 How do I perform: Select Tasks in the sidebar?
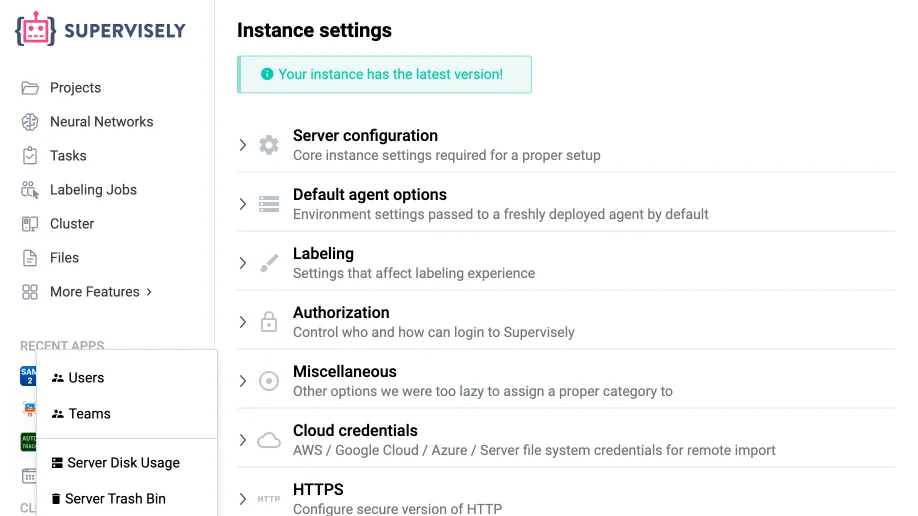(x=68, y=156)
